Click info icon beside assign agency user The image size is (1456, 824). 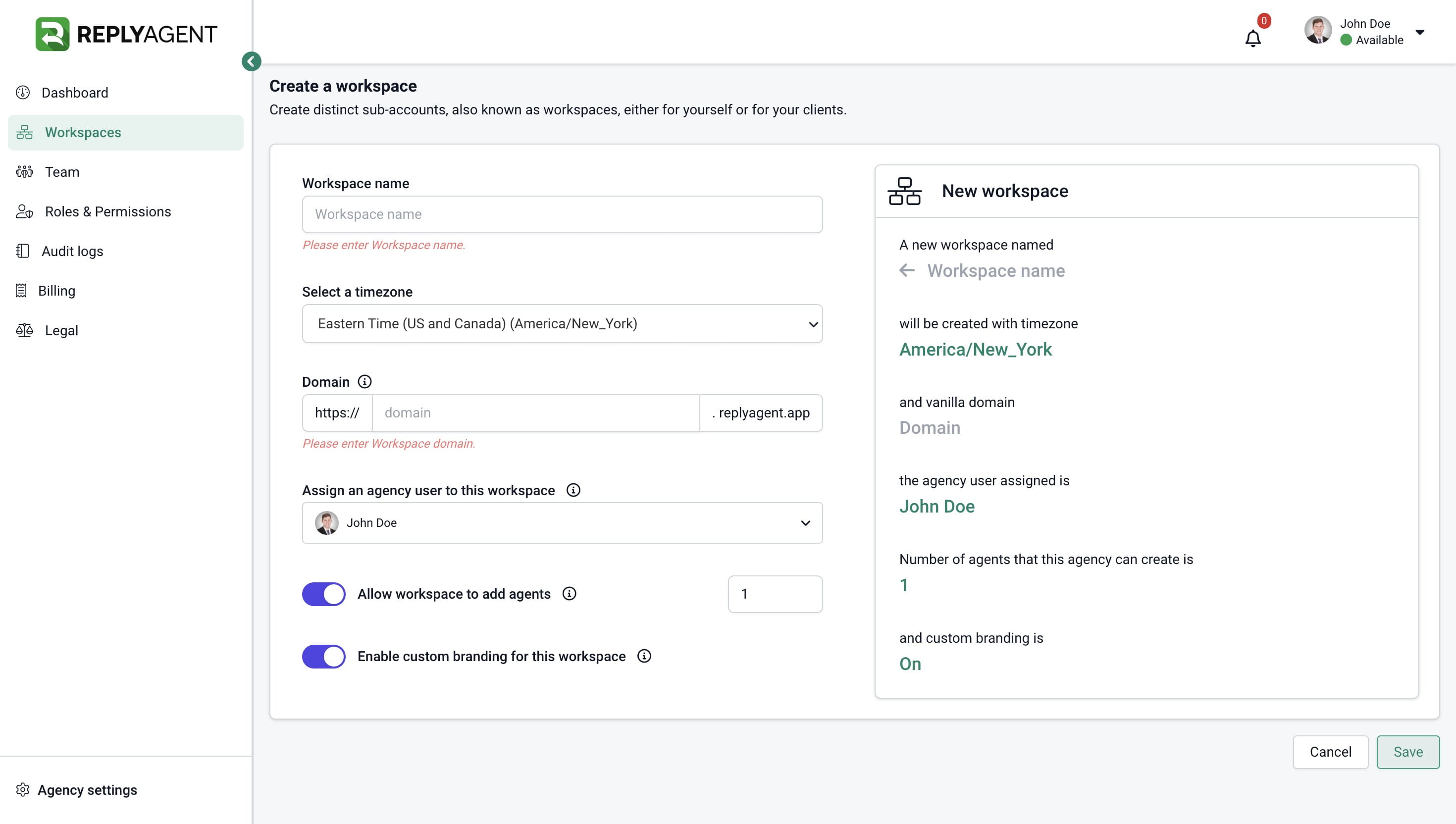click(x=572, y=490)
